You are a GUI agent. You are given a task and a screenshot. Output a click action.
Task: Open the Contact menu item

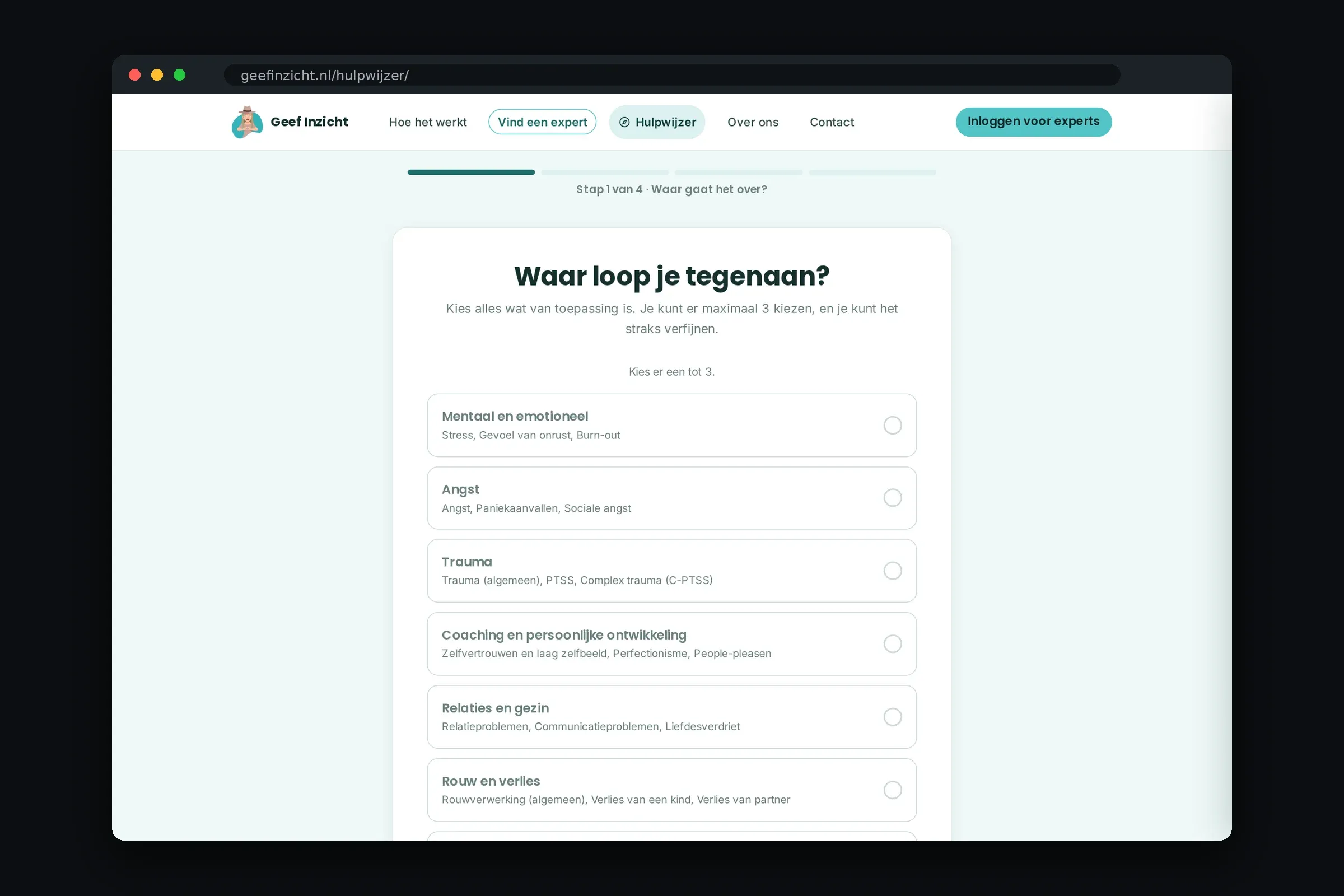point(832,122)
